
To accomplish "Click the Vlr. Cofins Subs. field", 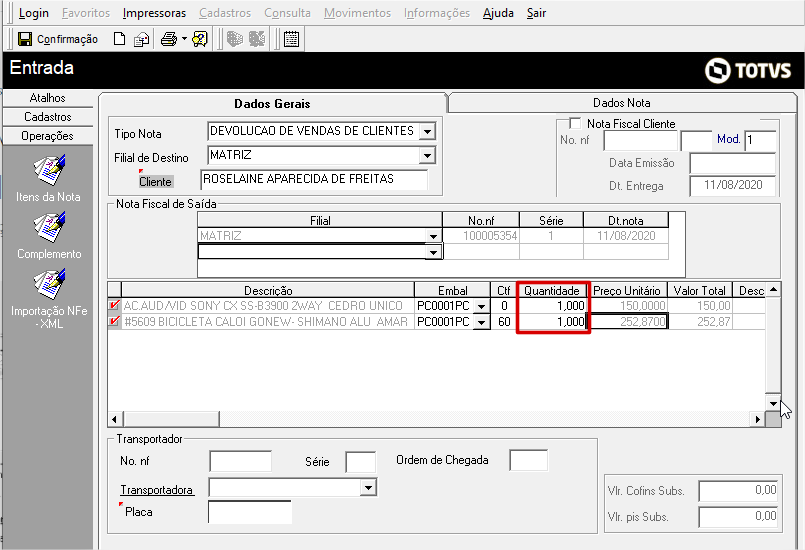I will point(739,491).
